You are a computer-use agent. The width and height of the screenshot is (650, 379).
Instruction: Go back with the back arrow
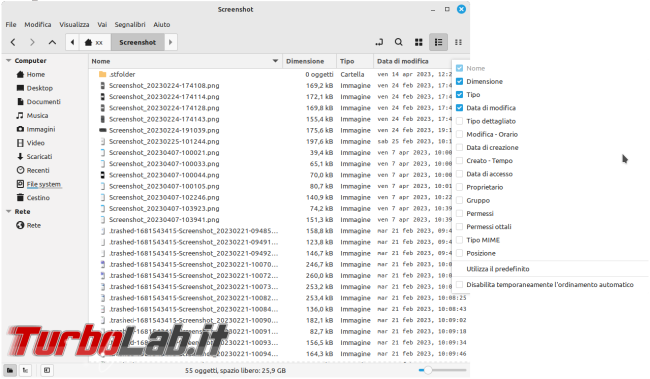13,42
